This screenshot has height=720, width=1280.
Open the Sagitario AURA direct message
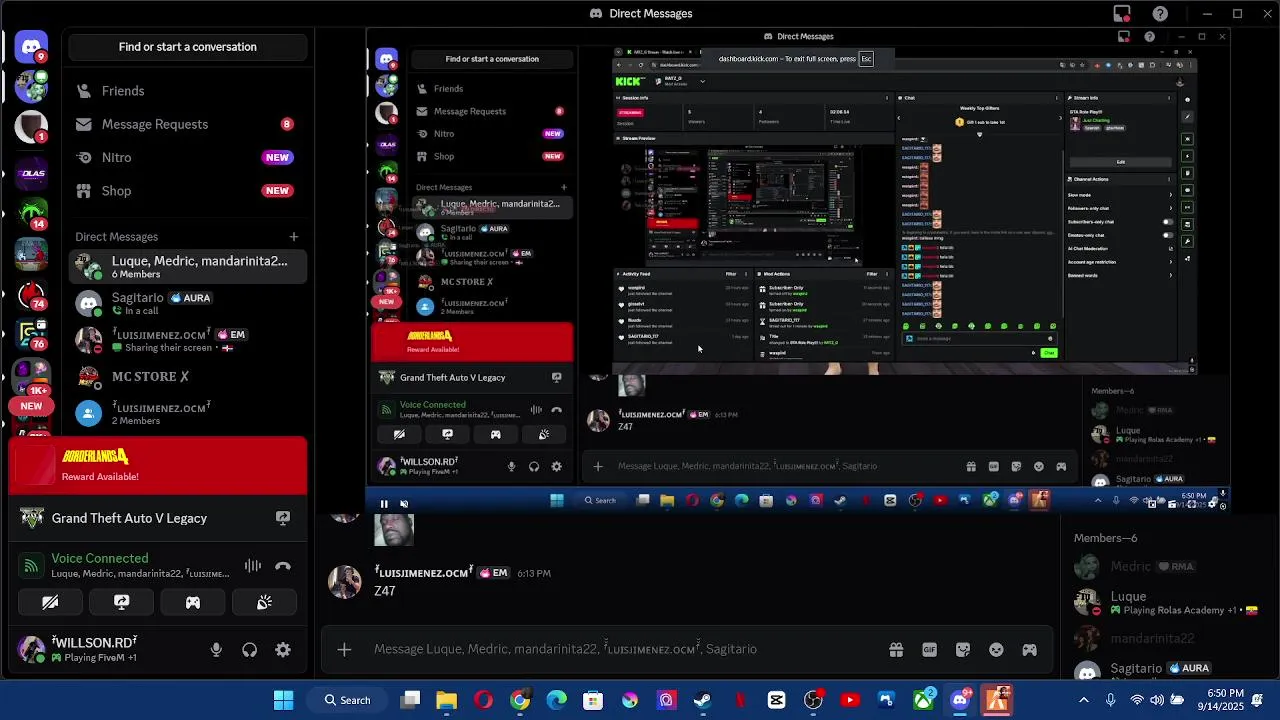pos(188,304)
